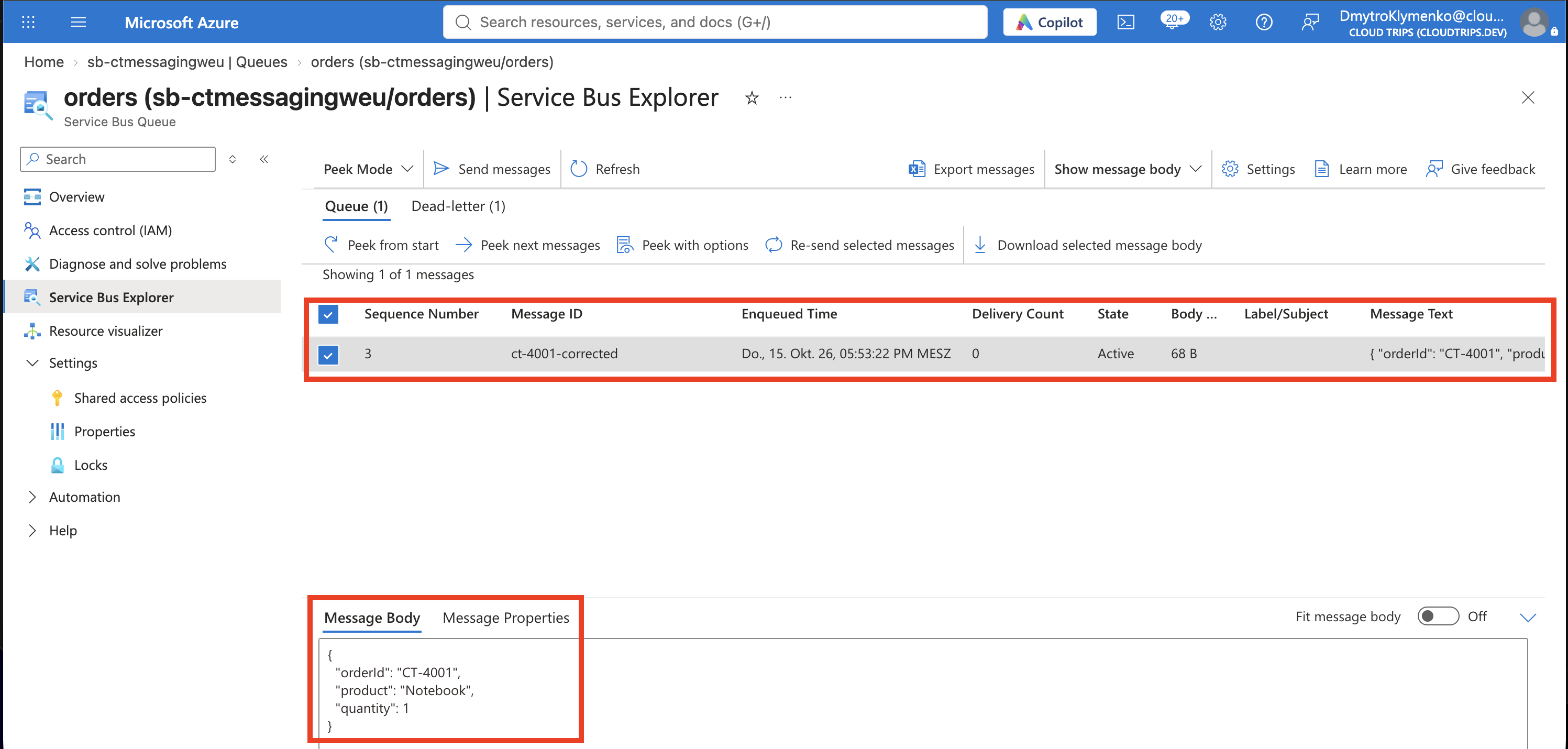1568x749 pixels.
Task: Switch to the Dead-letter (1) tab
Action: pyautogui.click(x=458, y=206)
